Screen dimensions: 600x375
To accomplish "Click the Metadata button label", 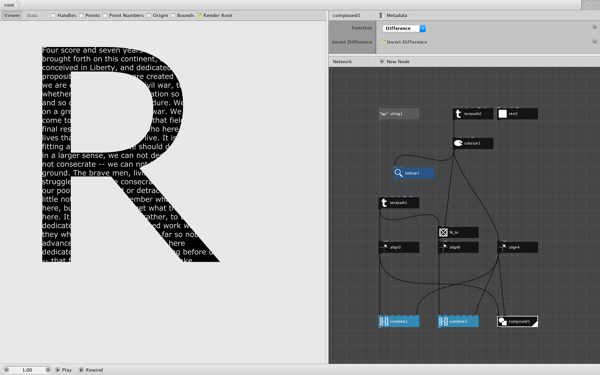I will [x=397, y=15].
